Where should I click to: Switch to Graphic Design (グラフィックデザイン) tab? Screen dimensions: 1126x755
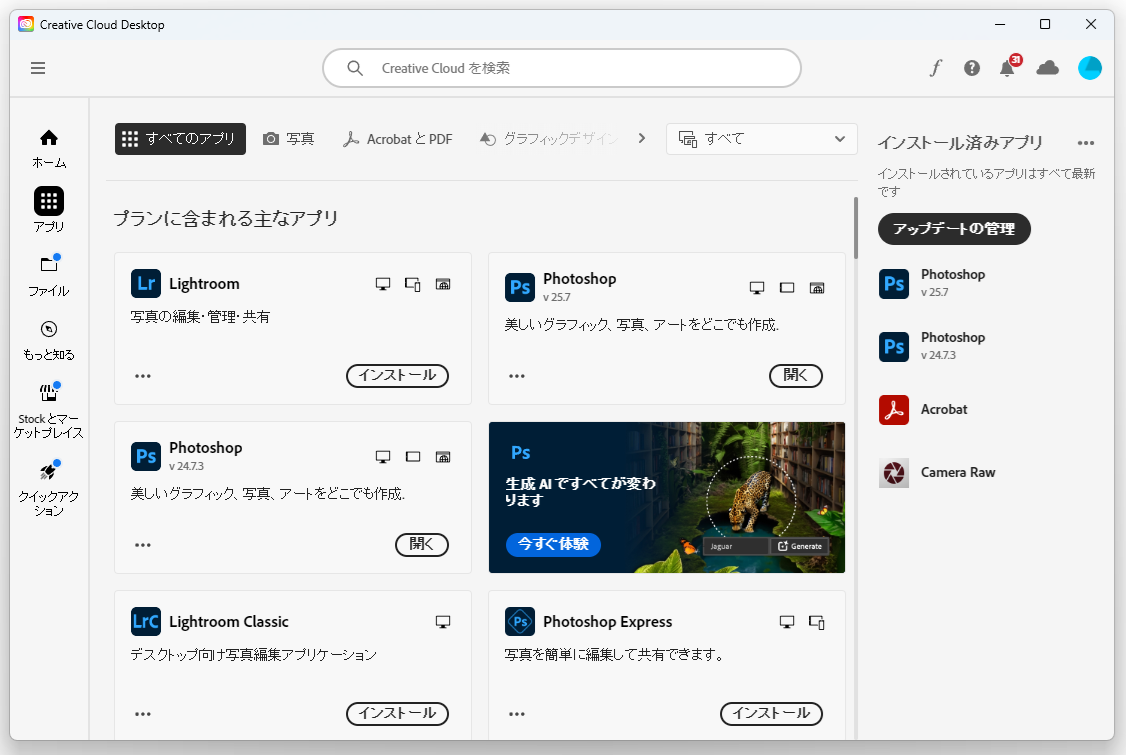(x=549, y=139)
